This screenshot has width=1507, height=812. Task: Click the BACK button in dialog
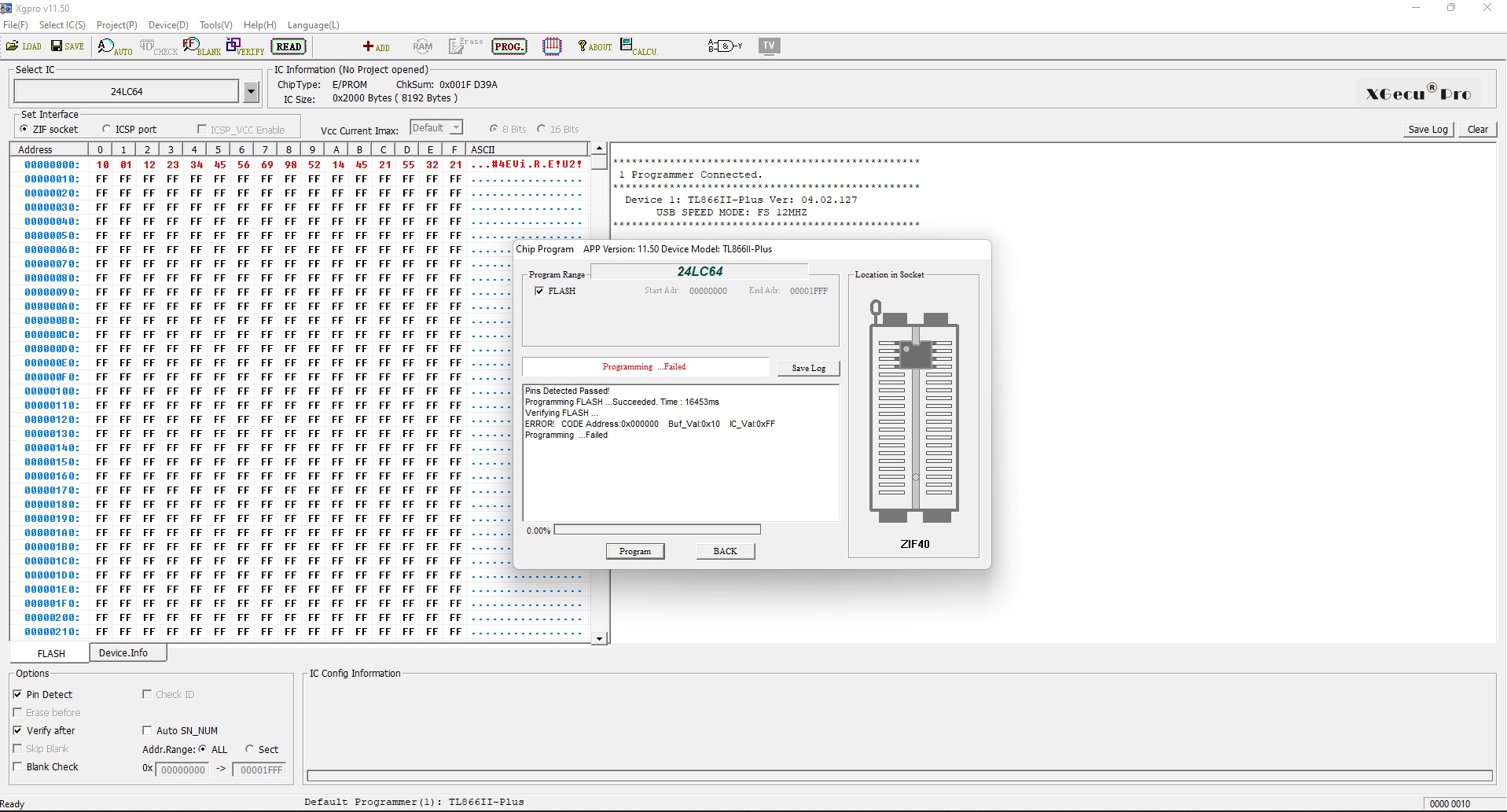725,551
